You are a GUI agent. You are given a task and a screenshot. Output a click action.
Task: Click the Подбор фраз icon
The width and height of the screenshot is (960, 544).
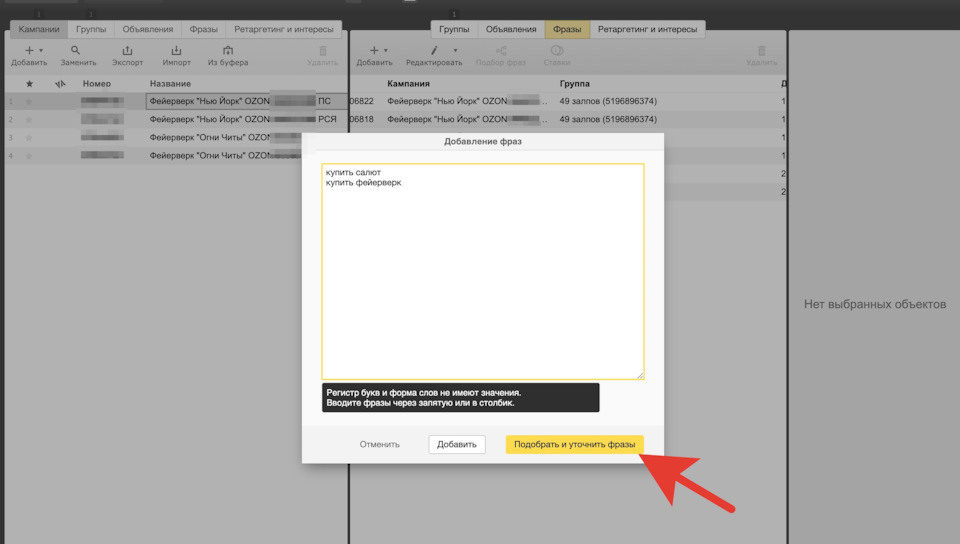[501, 50]
